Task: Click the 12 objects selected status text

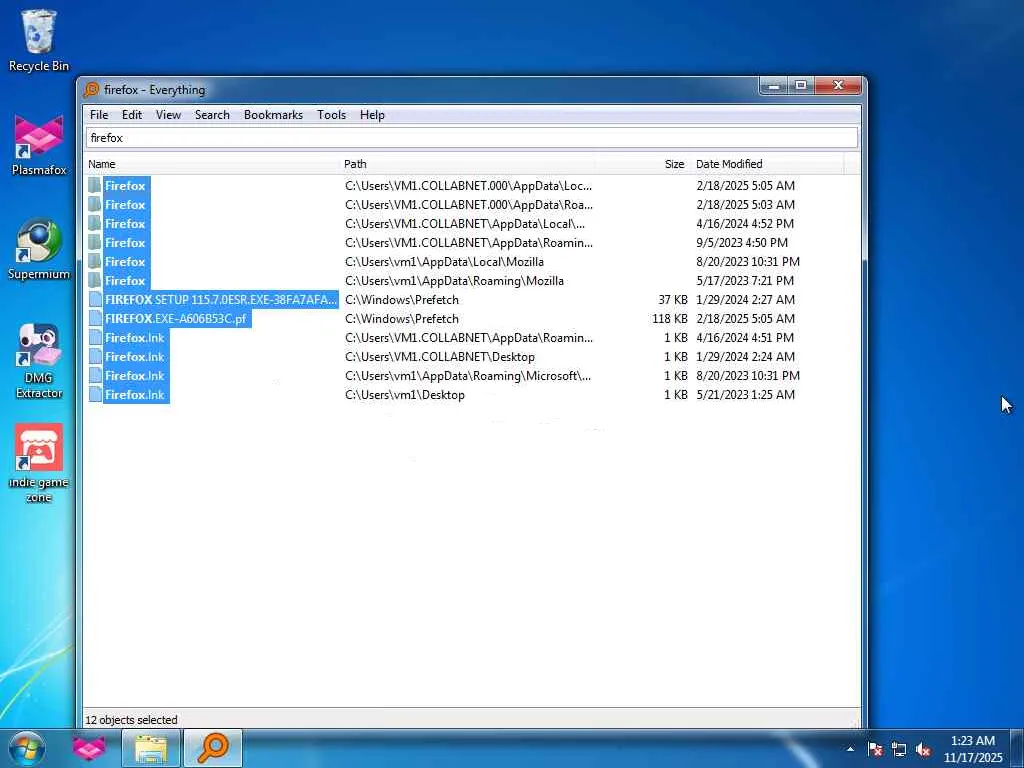Action: pos(131,720)
